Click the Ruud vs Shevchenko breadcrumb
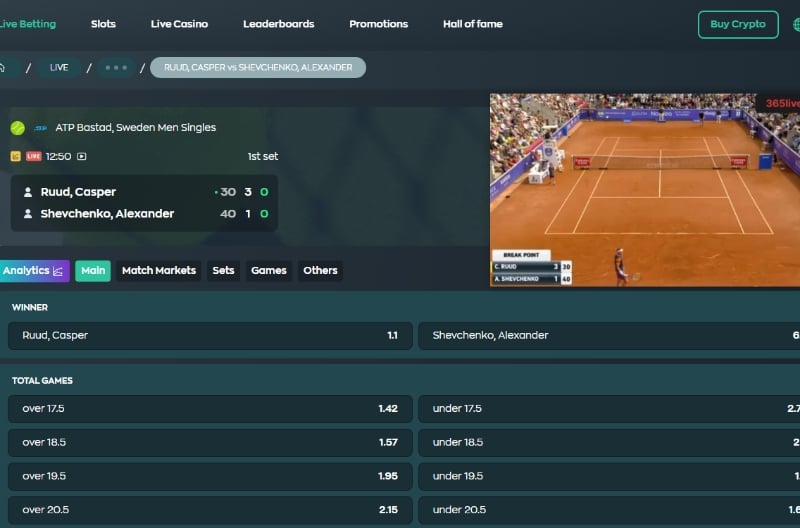 pyautogui.click(x=258, y=67)
